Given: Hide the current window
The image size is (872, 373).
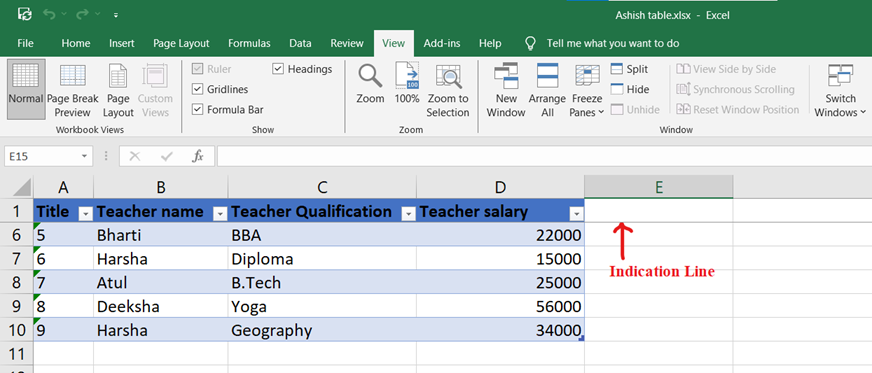Looking at the screenshot, I should (x=630, y=89).
